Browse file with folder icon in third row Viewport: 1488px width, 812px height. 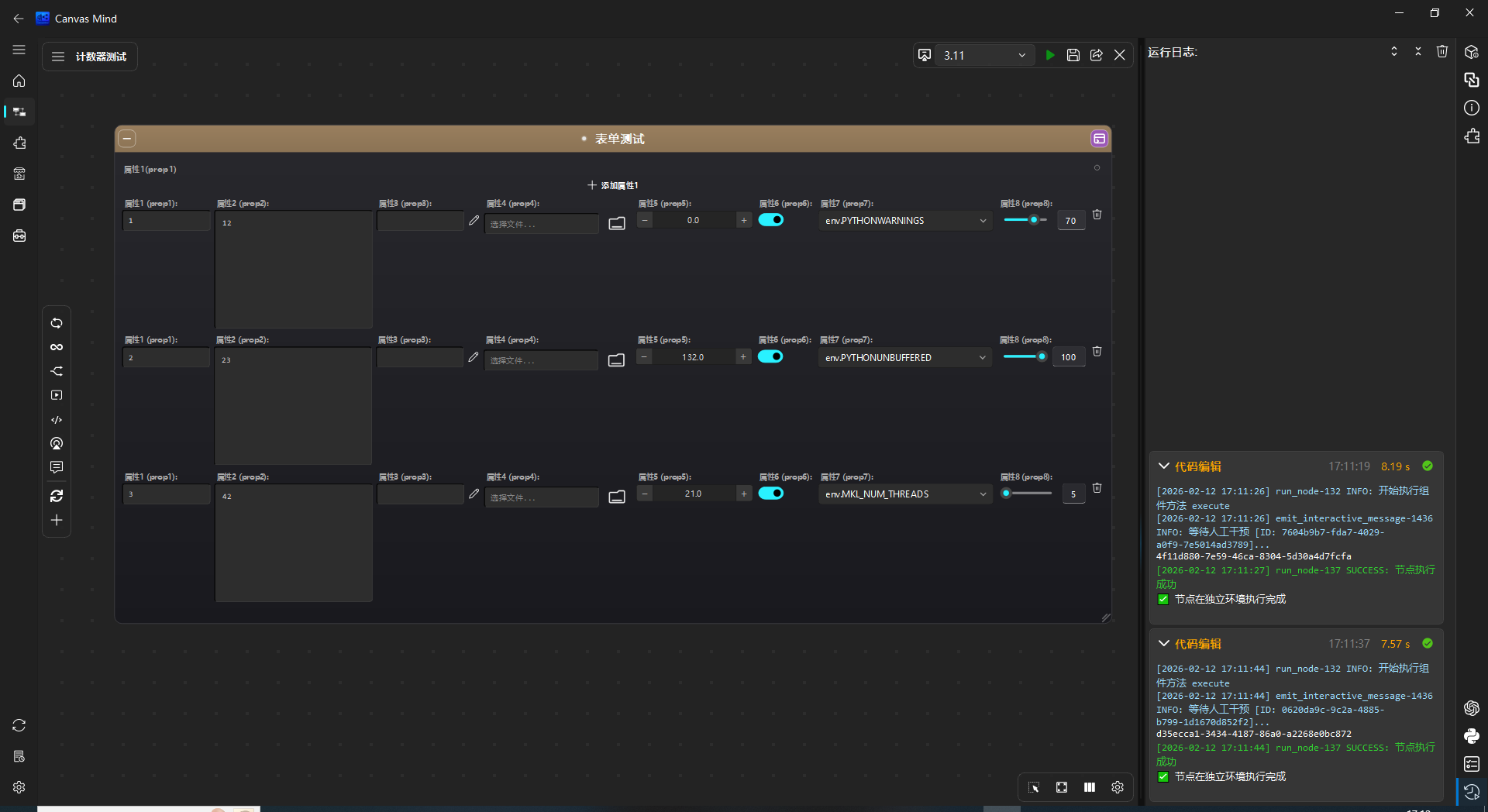click(617, 497)
